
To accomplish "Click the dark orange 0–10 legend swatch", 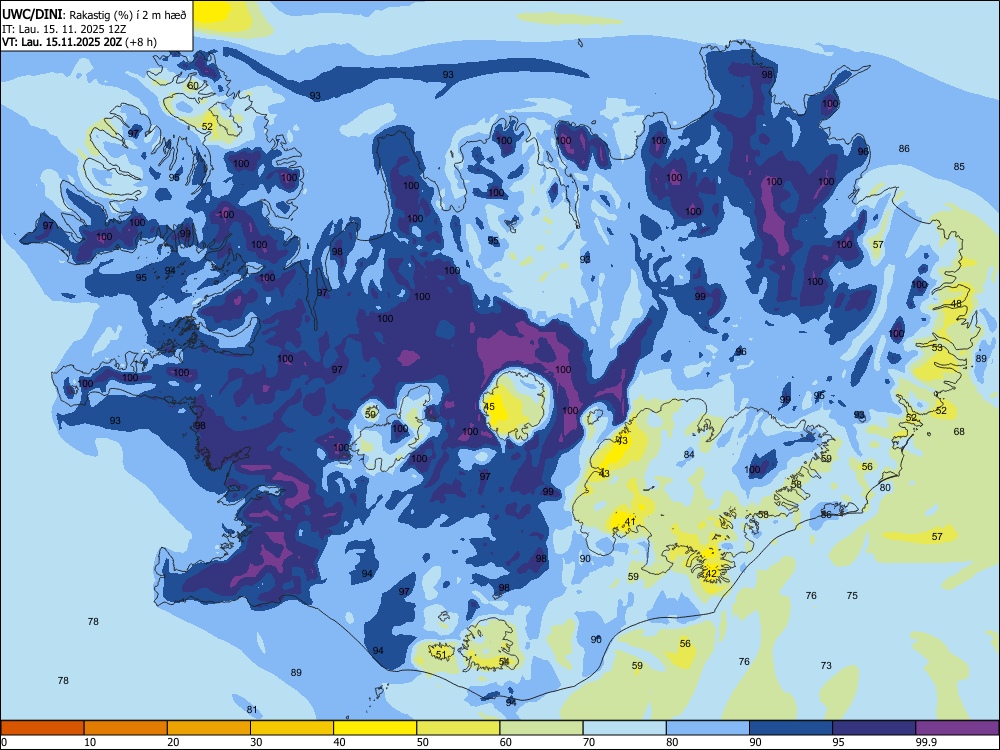I will pyautogui.click(x=42, y=728).
